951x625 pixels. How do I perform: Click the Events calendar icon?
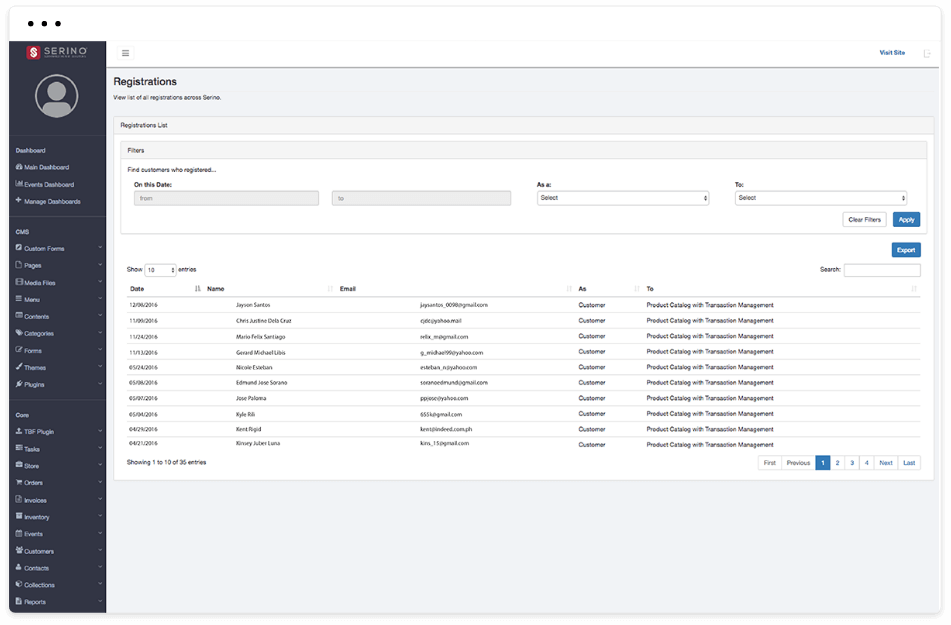coord(19,533)
